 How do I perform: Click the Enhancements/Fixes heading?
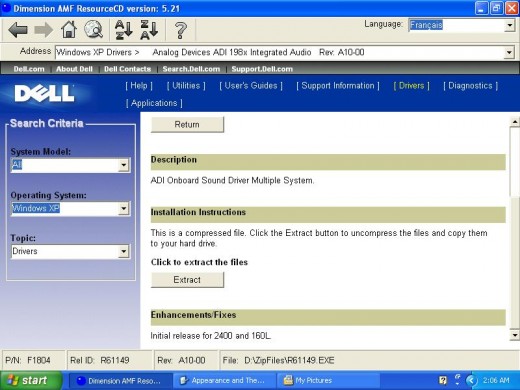[193, 315]
